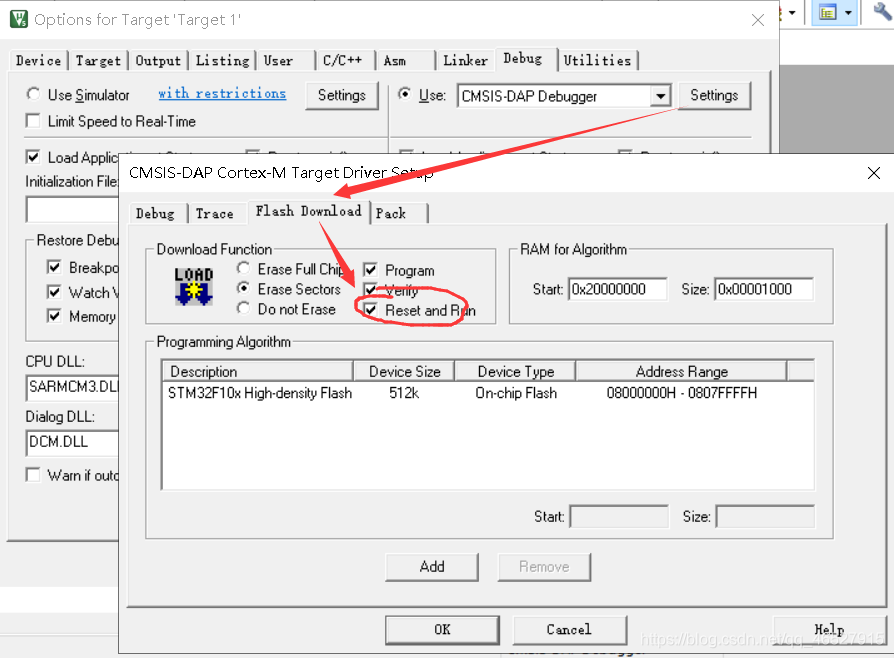Close the Options for Target window
894x658 pixels.
(x=758, y=20)
